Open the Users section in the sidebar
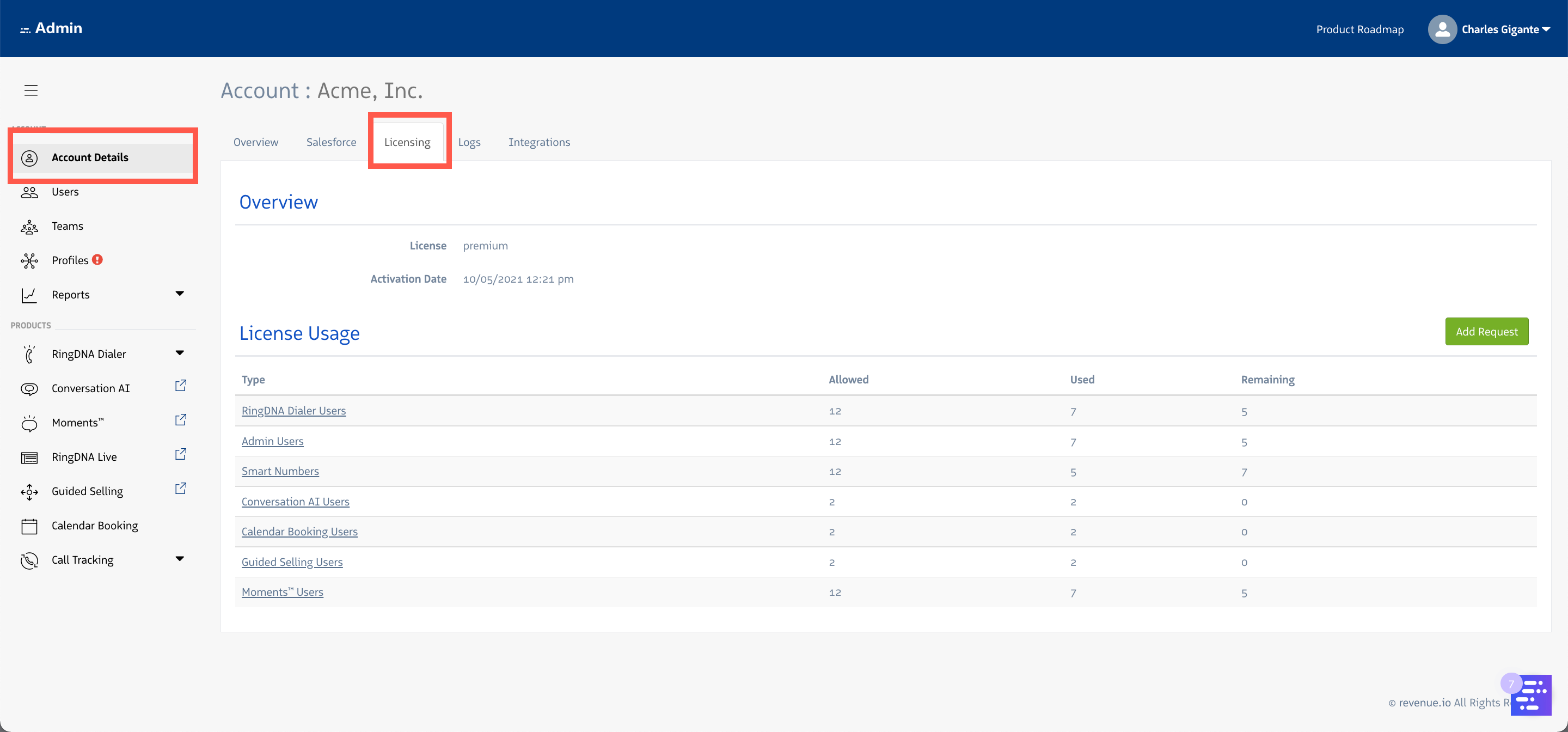The image size is (1568, 732). 65,191
